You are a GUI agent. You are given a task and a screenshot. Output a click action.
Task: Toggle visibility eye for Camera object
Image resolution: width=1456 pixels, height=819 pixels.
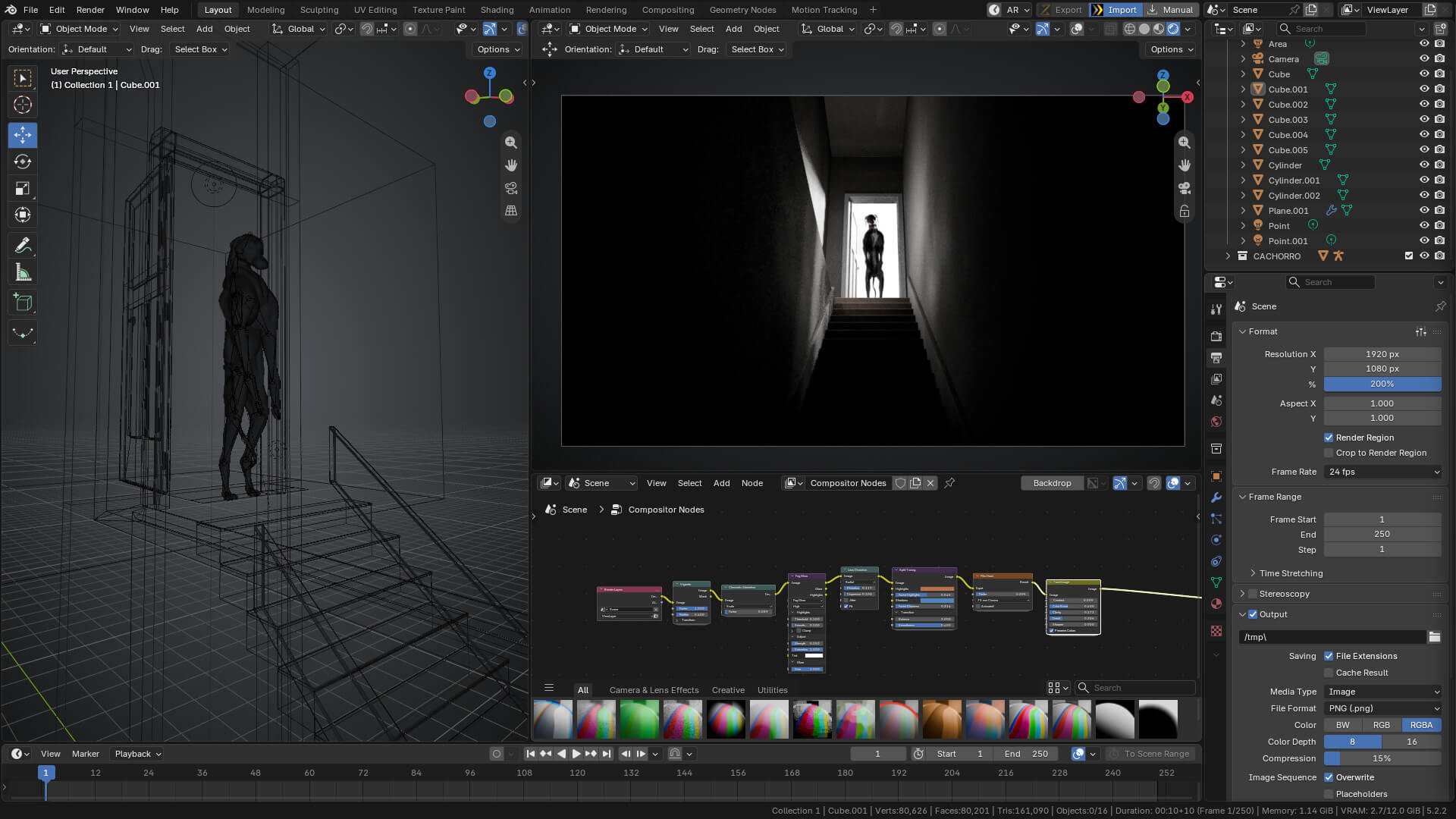point(1424,59)
